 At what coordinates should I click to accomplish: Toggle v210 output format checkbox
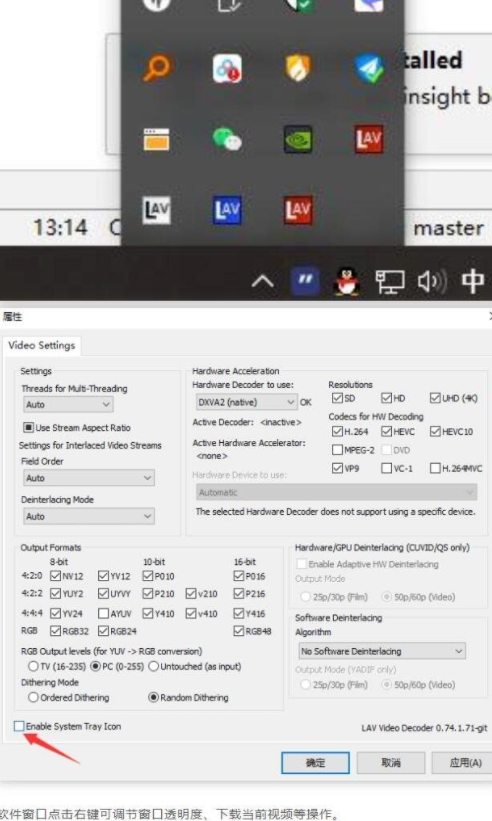(191, 593)
